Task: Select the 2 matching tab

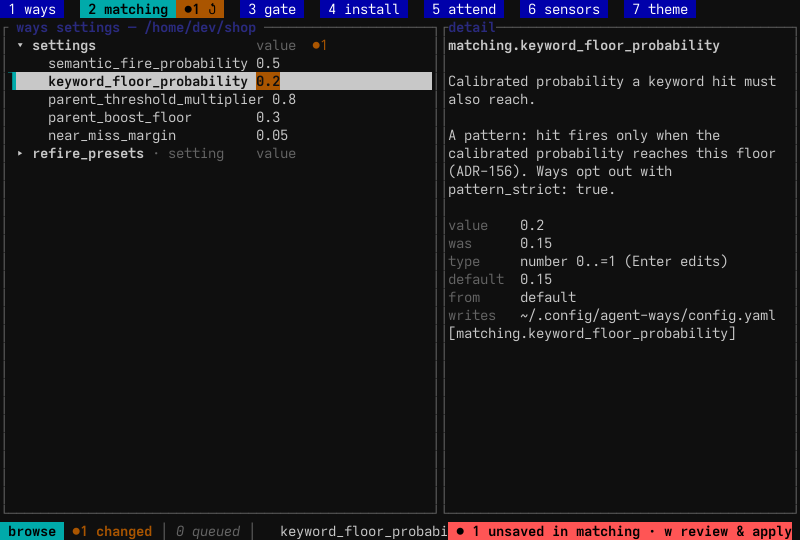Action: click(x=128, y=9)
